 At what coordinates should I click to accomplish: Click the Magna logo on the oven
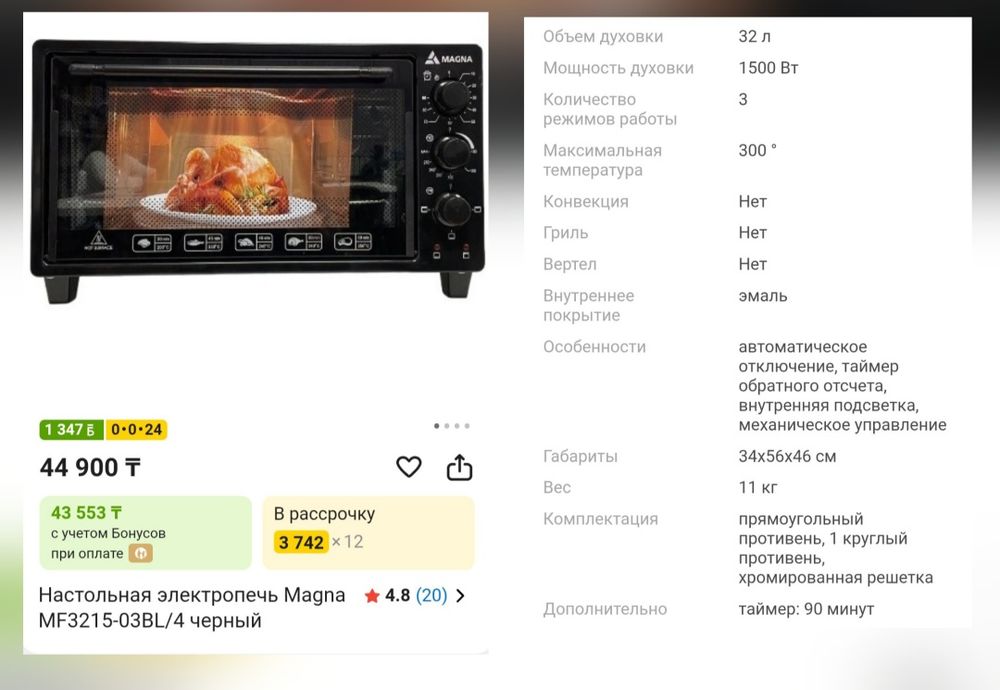tap(450, 59)
